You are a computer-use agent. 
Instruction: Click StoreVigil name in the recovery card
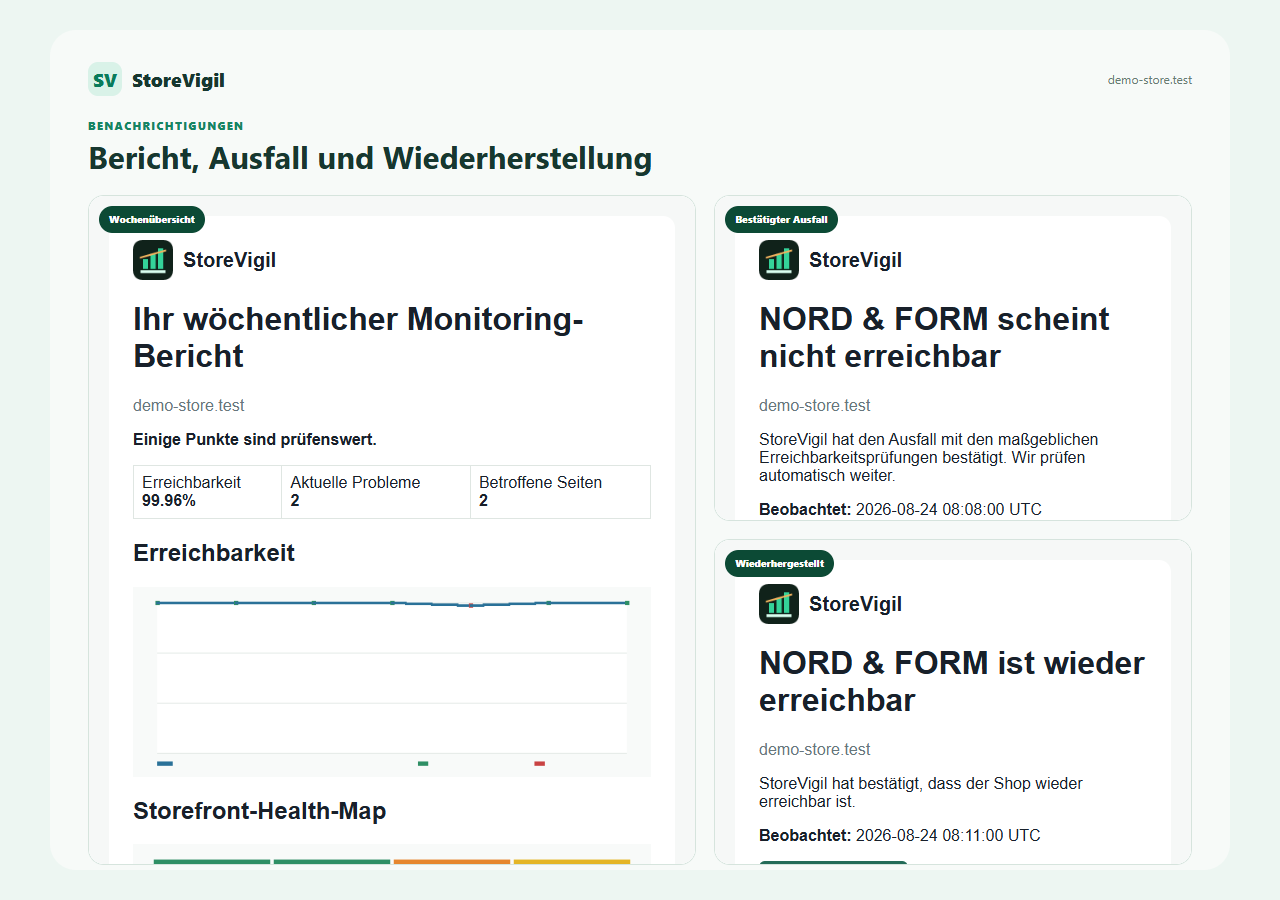pos(856,605)
